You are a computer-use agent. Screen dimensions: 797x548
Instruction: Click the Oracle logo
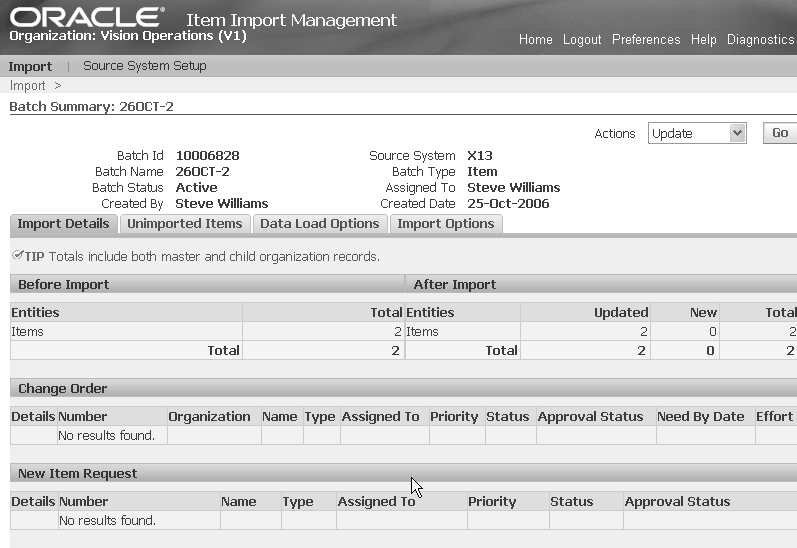pos(86,17)
